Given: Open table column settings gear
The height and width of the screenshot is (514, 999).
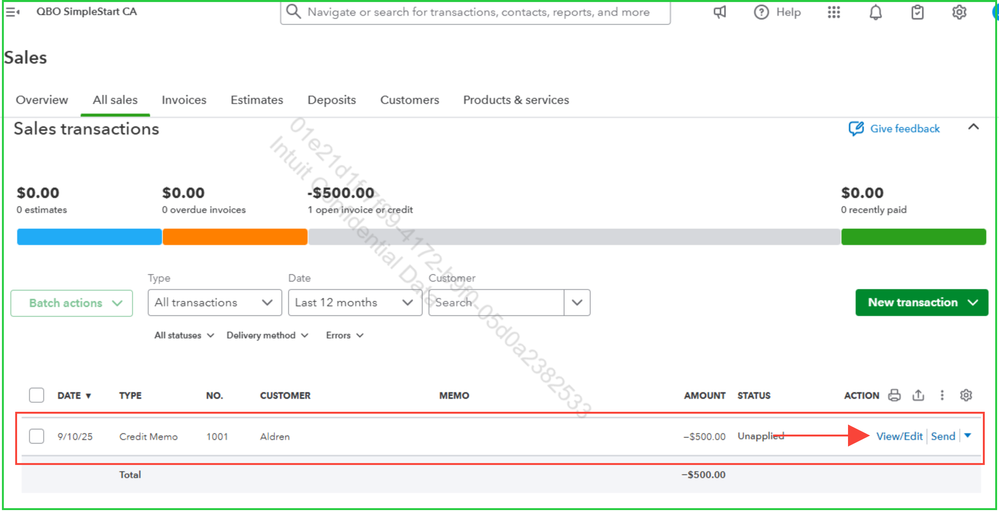Looking at the screenshot, I should click(x=966, y=396).
